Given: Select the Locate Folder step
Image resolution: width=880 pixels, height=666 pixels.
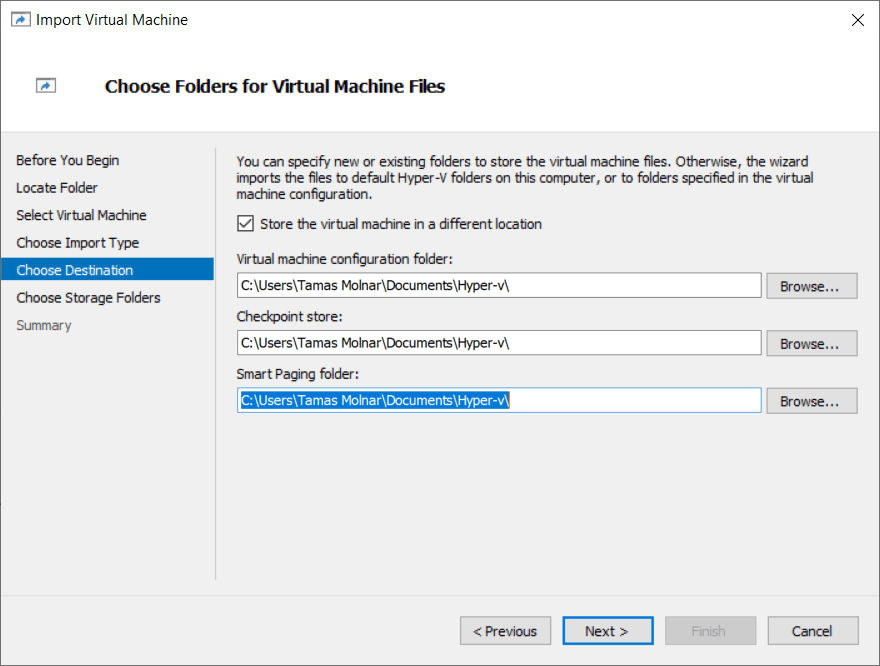Looking at the screenshot, I should (x=57, y=188).
